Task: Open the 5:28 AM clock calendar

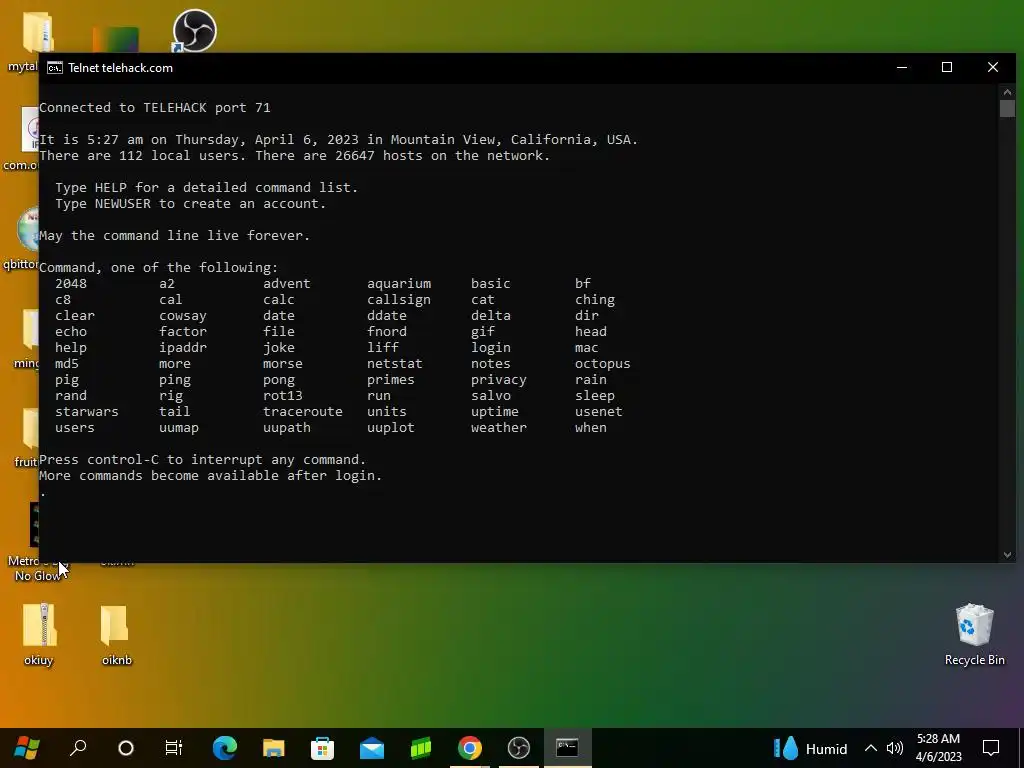Action: tap(938, 748)
